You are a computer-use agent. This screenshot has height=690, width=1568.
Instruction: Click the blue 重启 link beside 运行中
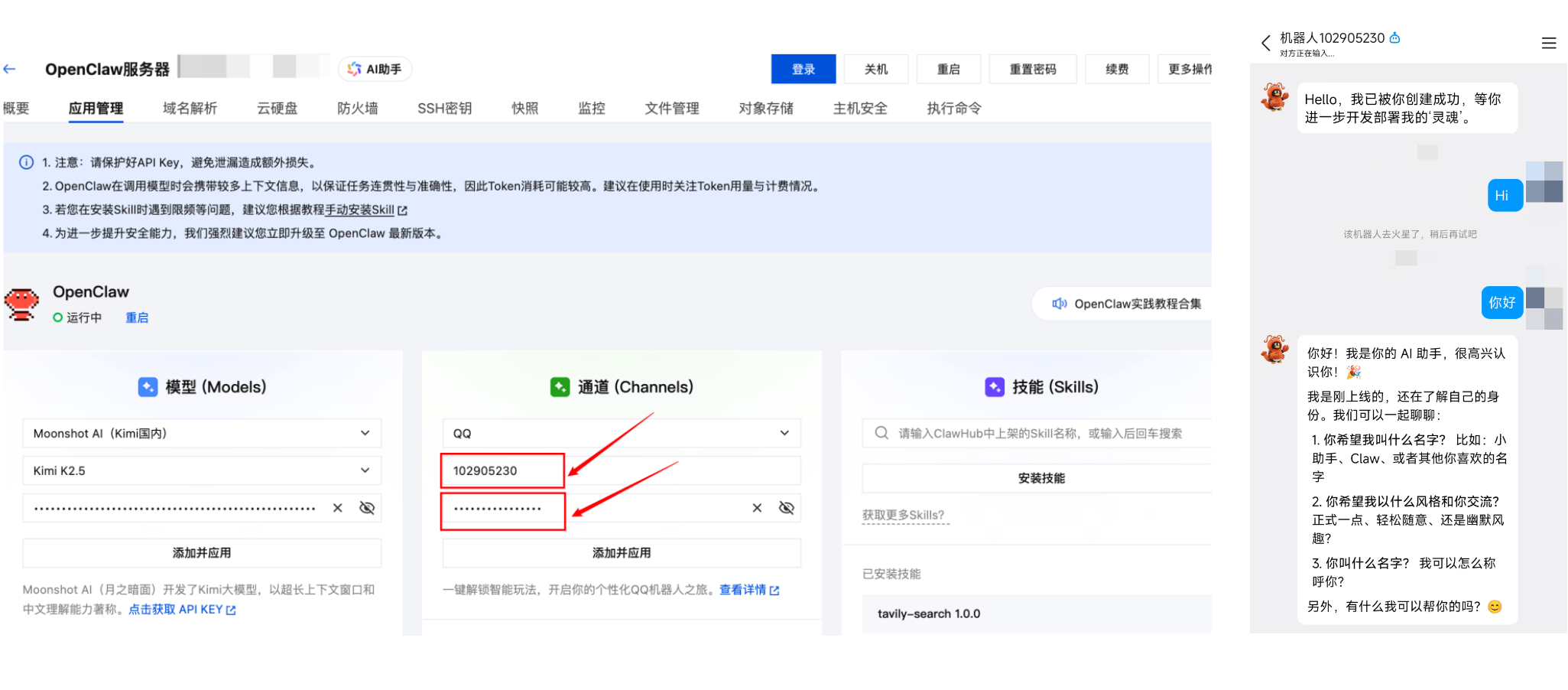[137, 317]
